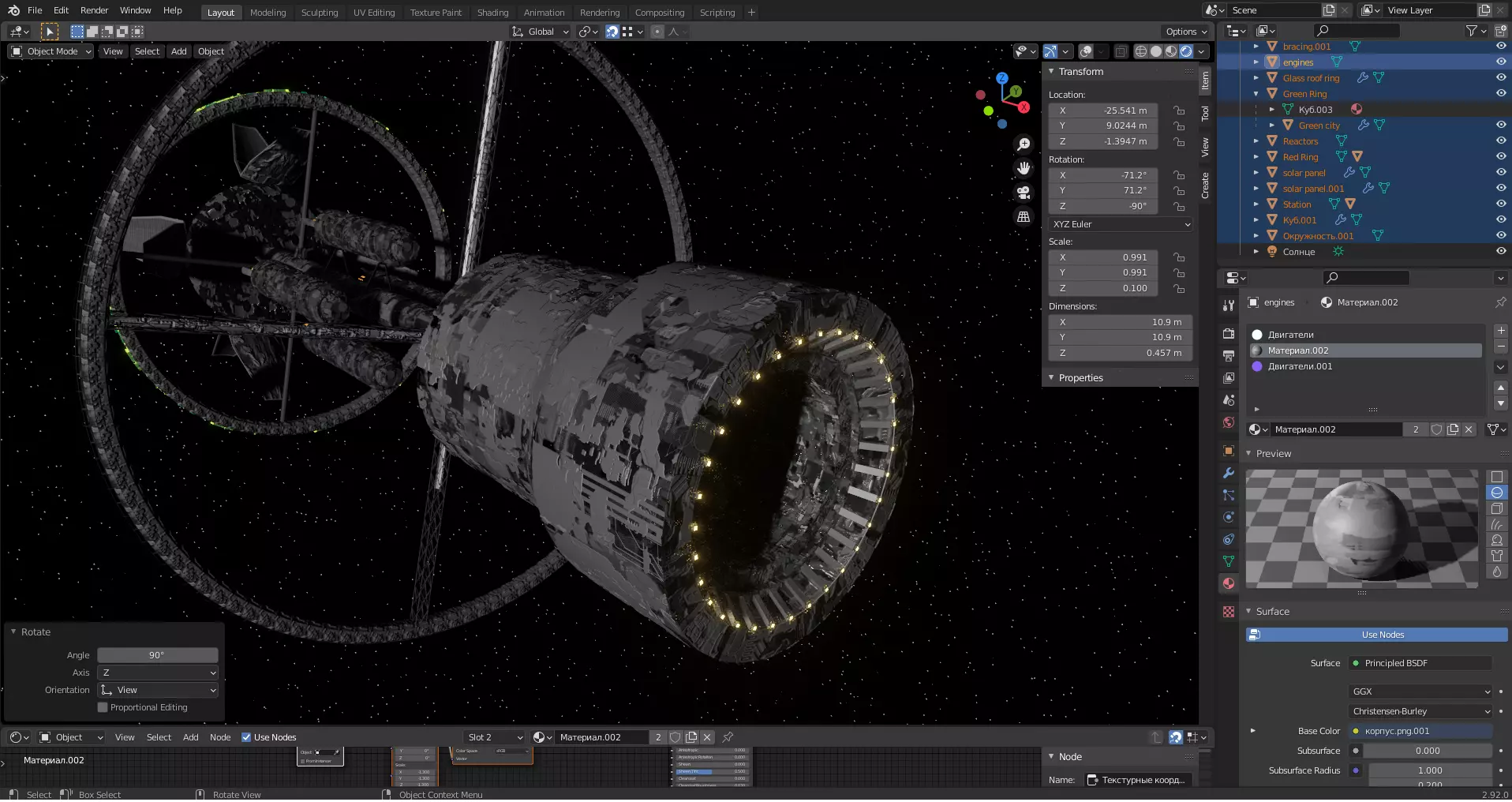Click the Use Nodes button in Surface panel

(1376, 635)
